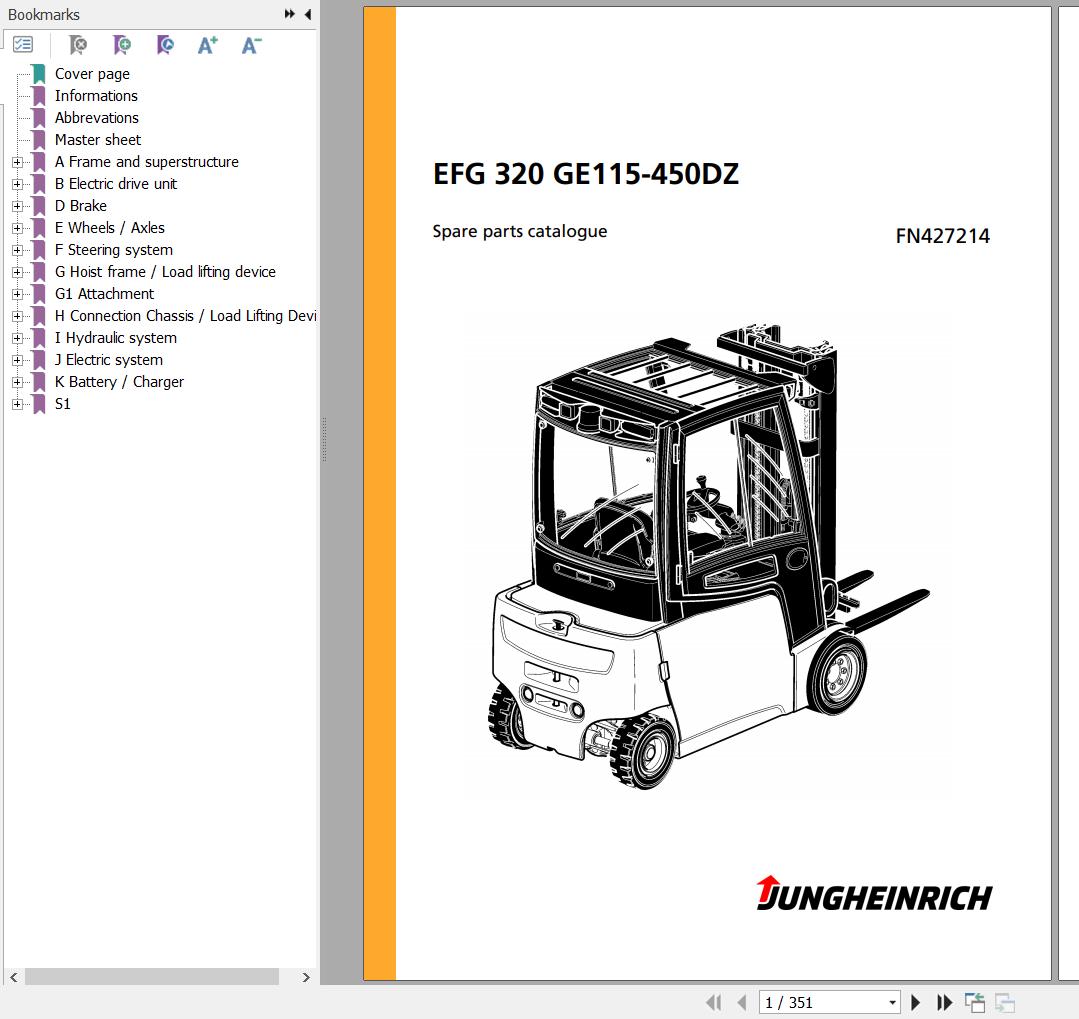Select K Battery / Charger bookmark text
Image resolution: width=1079 pixels, height=1019 pixels.
coord(119,382)
